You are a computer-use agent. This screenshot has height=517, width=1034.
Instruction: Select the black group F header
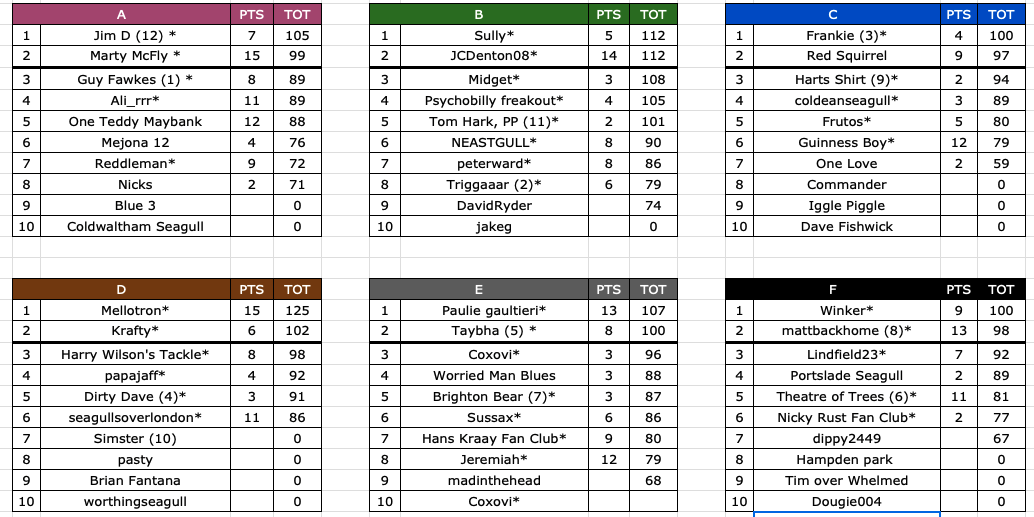tap(834, 289)
